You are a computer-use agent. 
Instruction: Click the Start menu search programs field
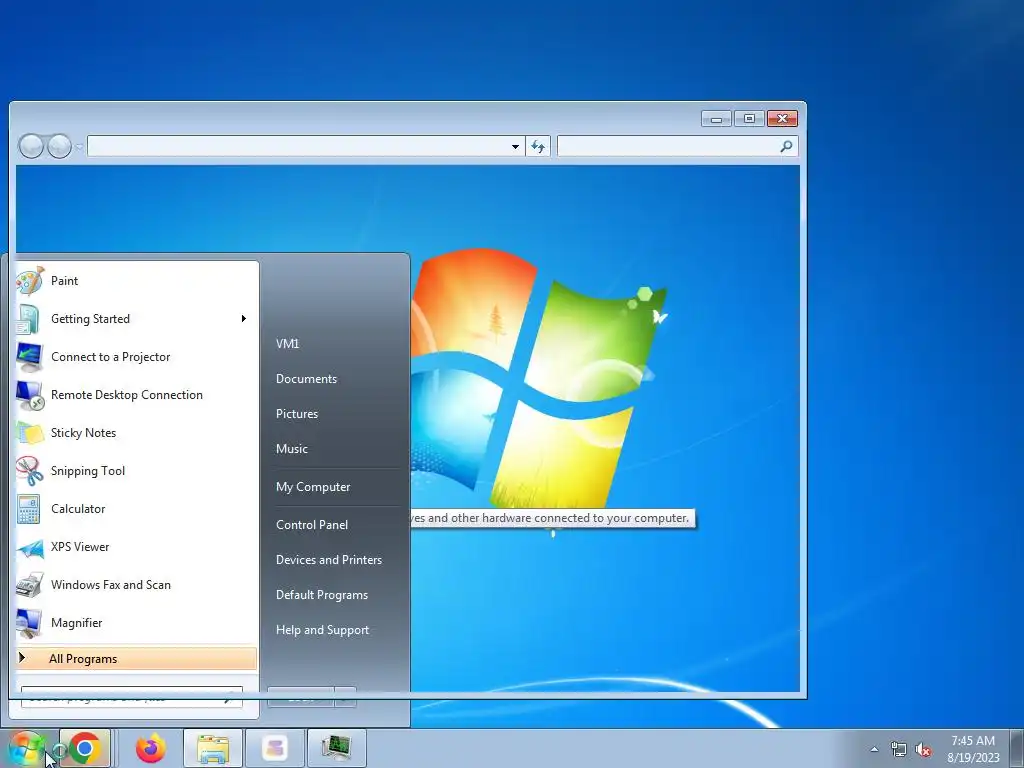point(131,697)
